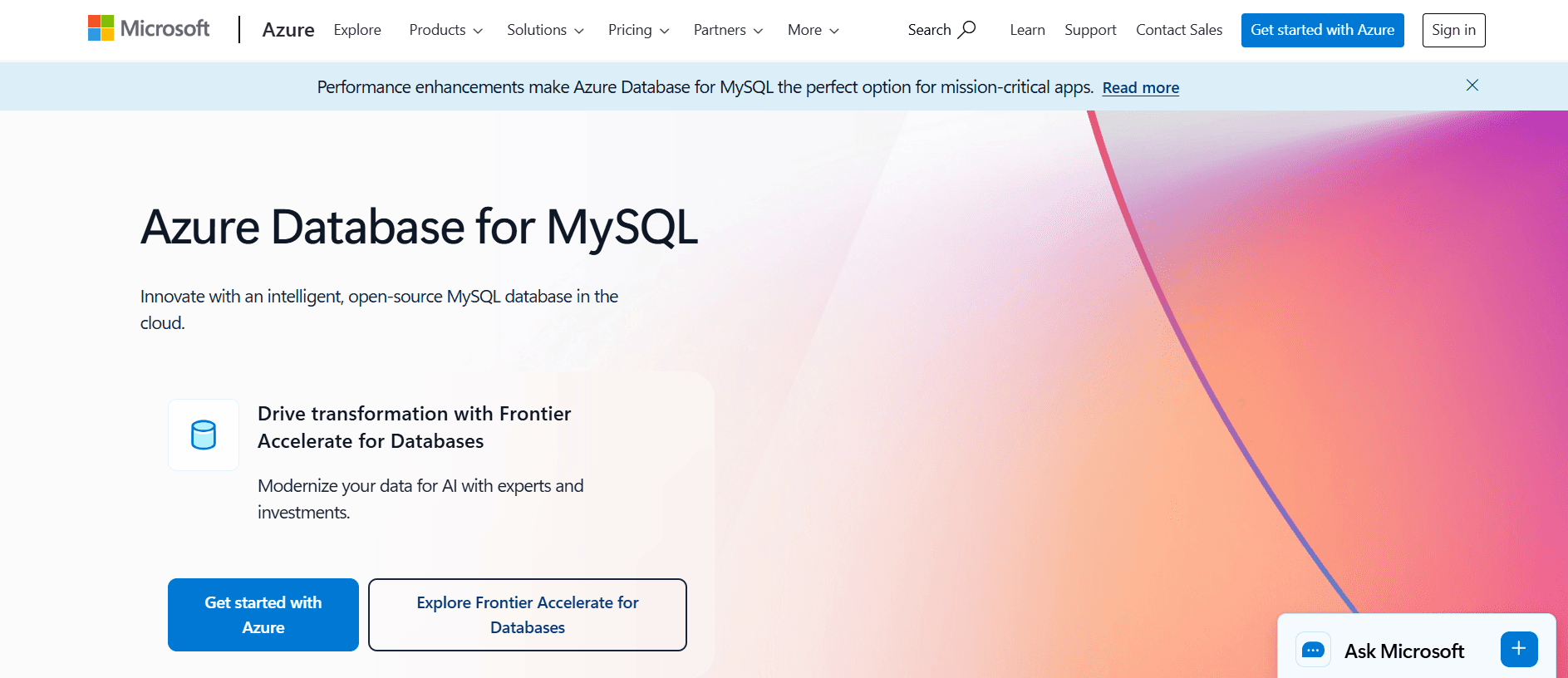Show the More navigation dropdown

[x=813, y=30]
